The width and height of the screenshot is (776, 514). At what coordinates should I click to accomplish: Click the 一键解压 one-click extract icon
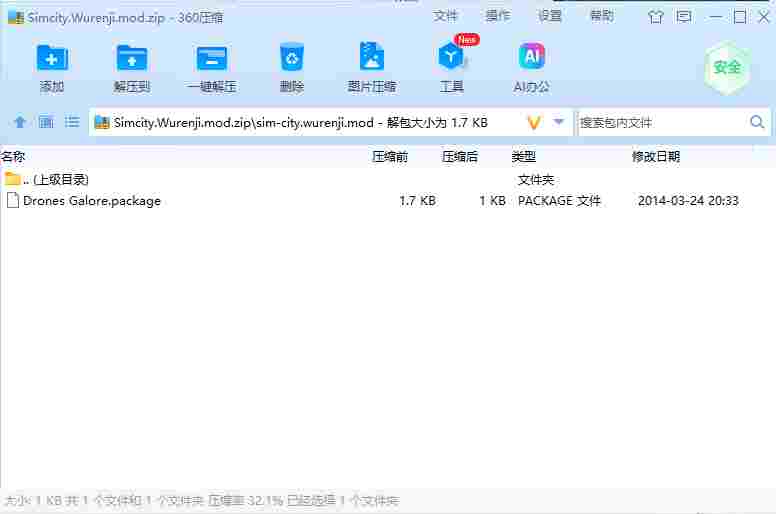[x=211, y=59]
